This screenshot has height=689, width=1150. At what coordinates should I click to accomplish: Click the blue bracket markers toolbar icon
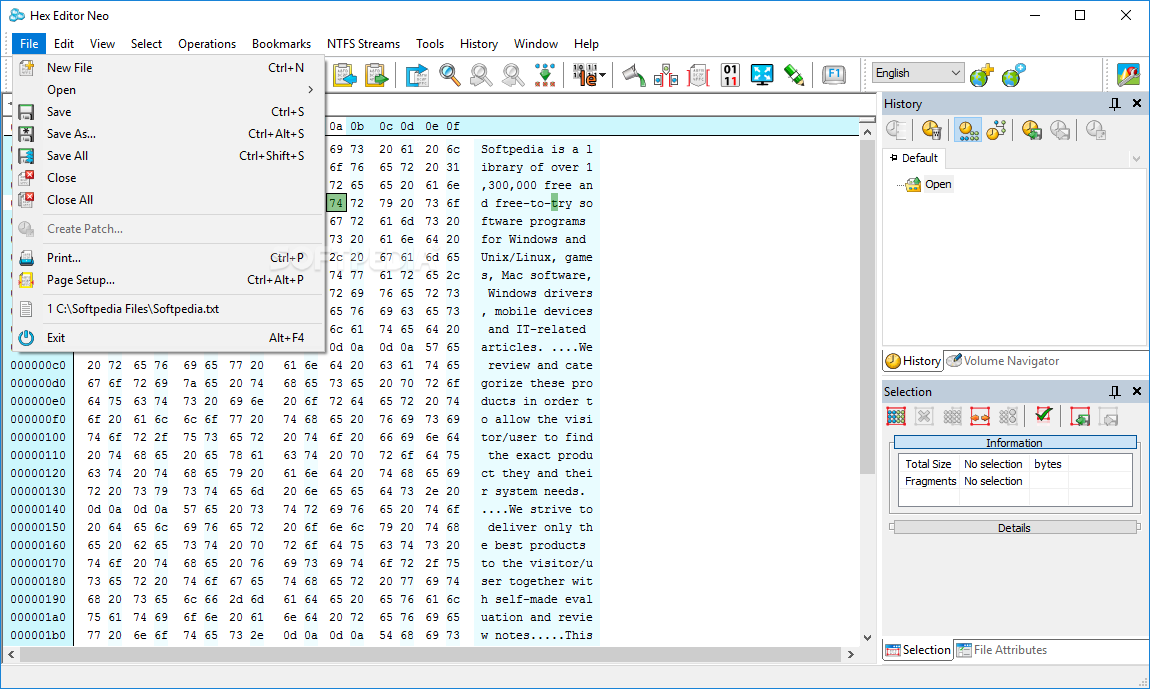click(x=666, y=75)
